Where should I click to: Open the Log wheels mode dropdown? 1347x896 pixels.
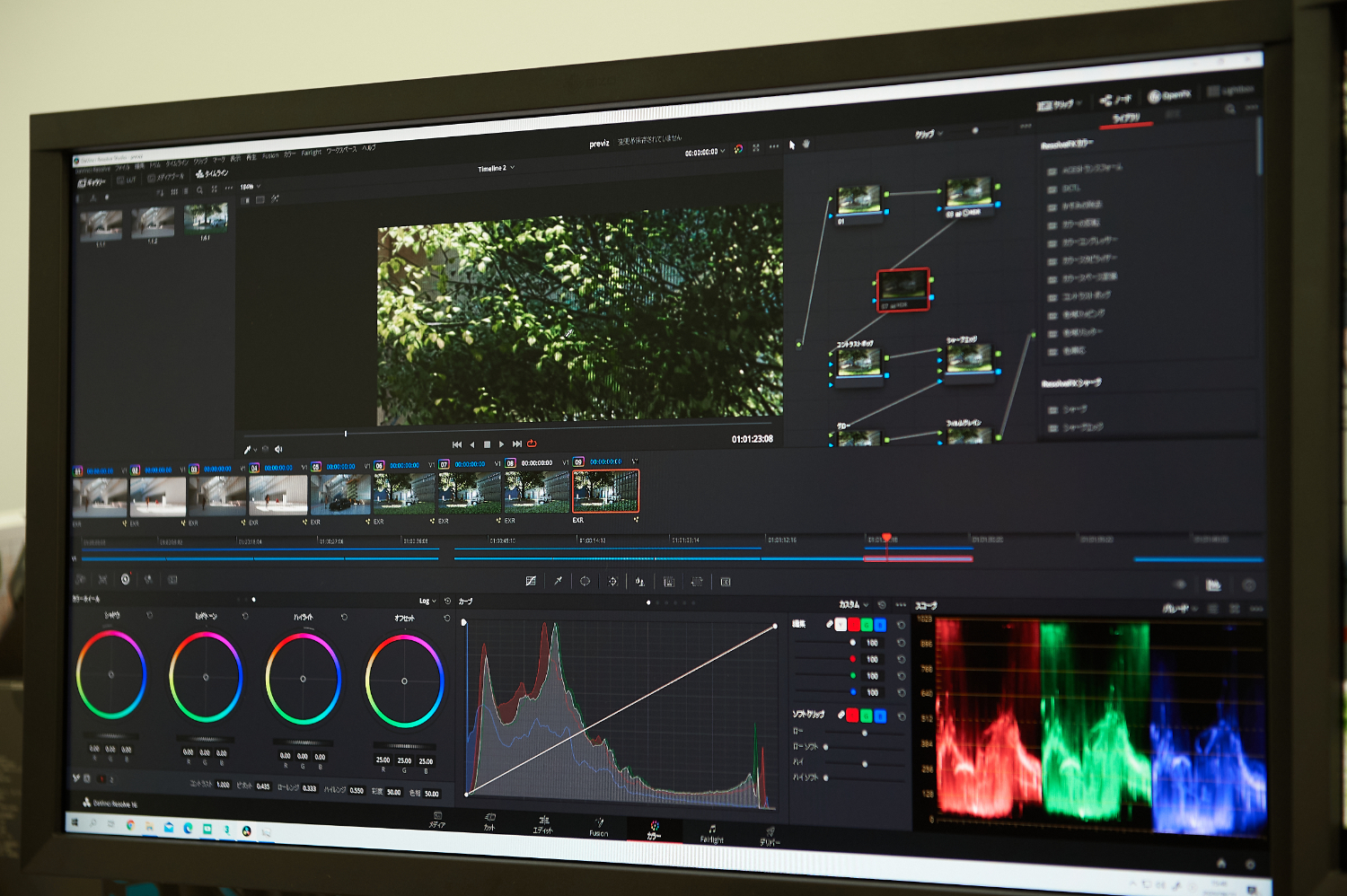point(427,601)
